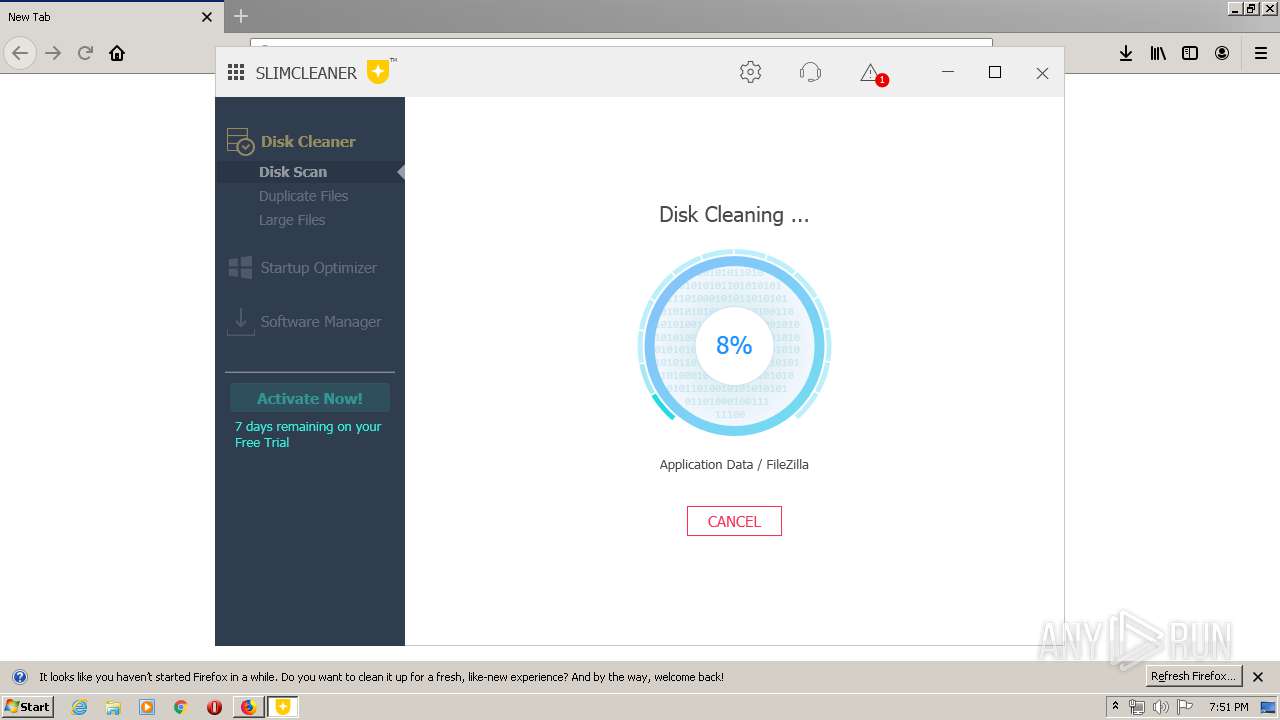Open File Explorer from taskbar
This screenshot has height=720, width=1280.
(x=113, y=707)
